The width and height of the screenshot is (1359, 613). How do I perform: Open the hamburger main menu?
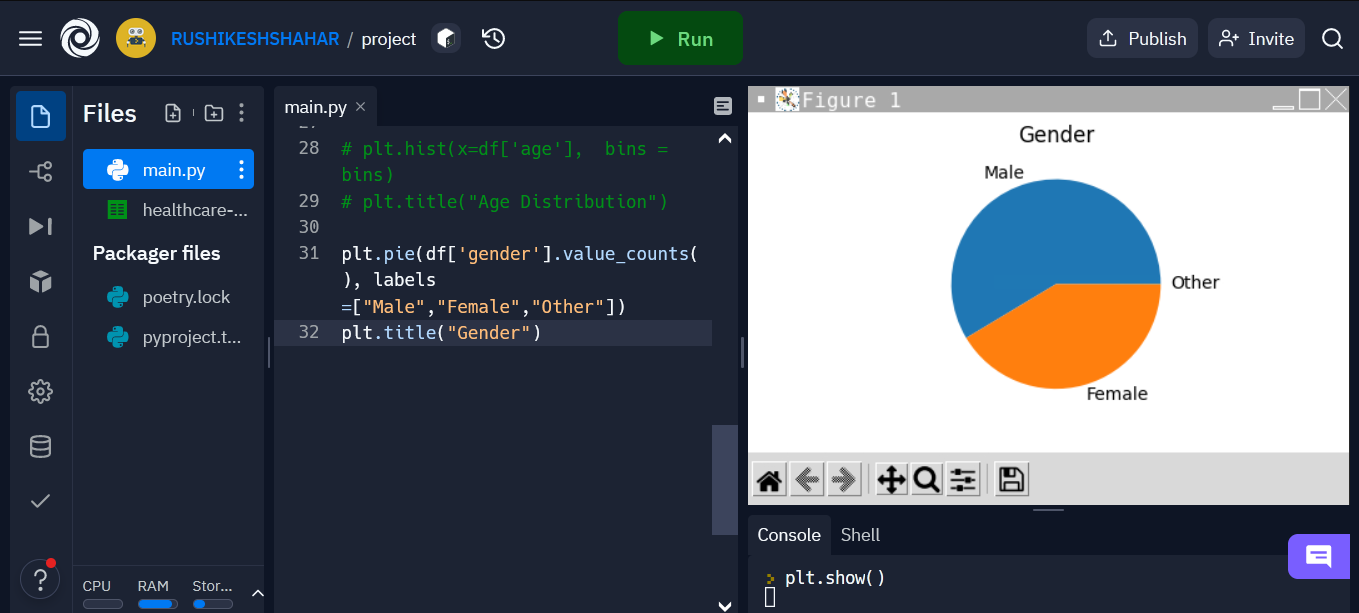tap(31, 38)
